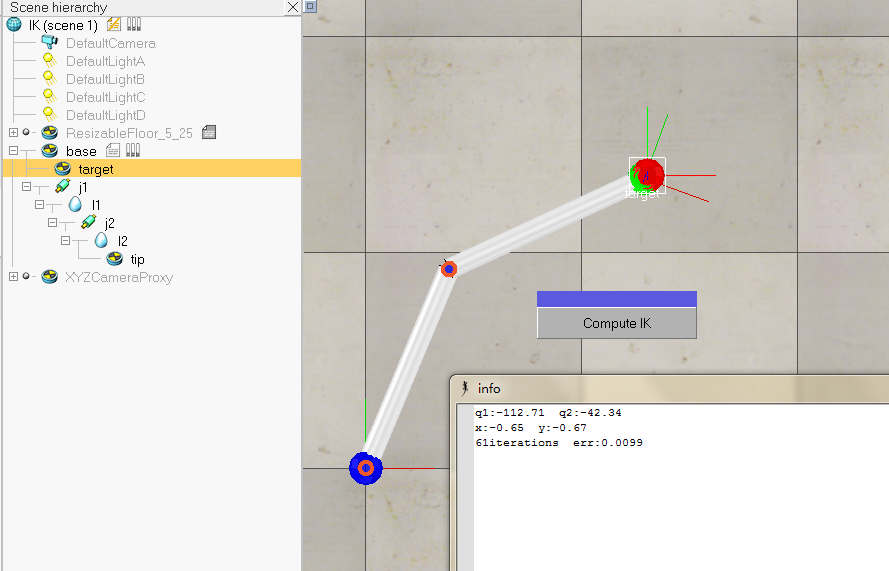Screen dimensions: 889x571
Task: Click the DefaultLightC light icon
Action: pos(49,97)
